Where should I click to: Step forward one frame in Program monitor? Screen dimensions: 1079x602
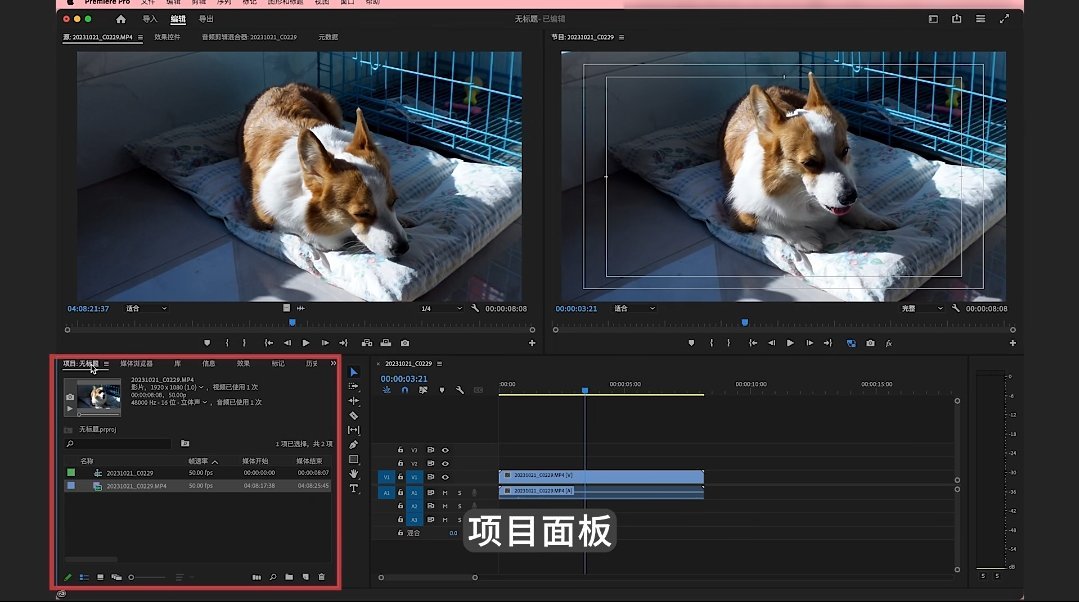point(809,343)
